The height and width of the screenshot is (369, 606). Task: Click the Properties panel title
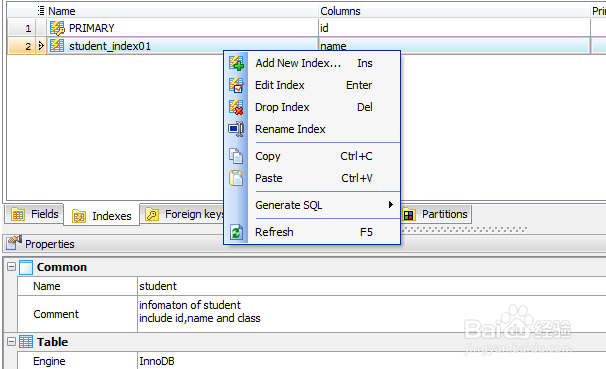tap(50, 244)
